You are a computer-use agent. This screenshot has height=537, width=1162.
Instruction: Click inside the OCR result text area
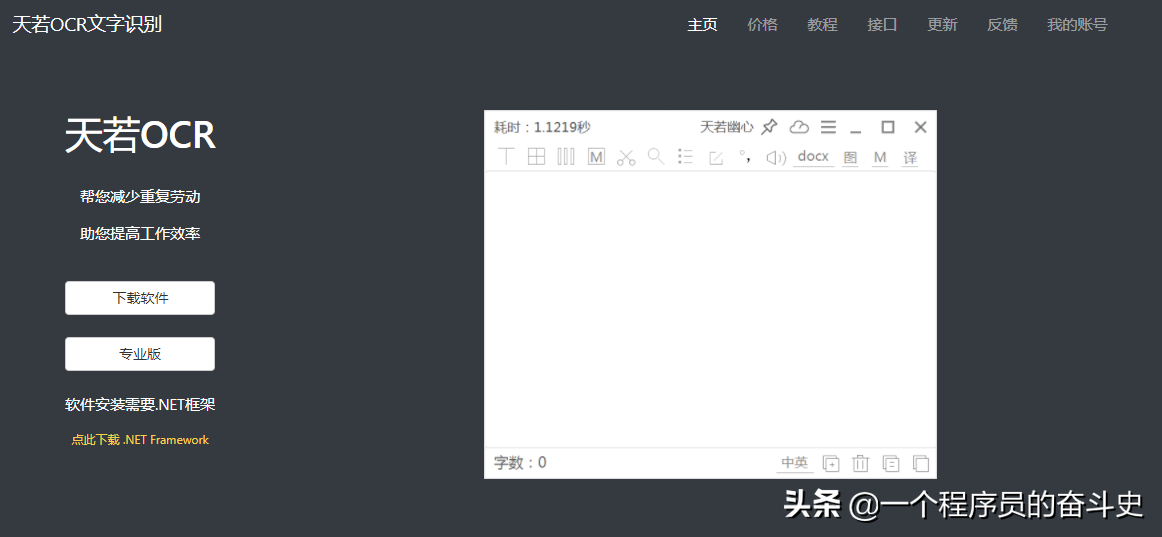pyautogui.click(x=710, y=310)
